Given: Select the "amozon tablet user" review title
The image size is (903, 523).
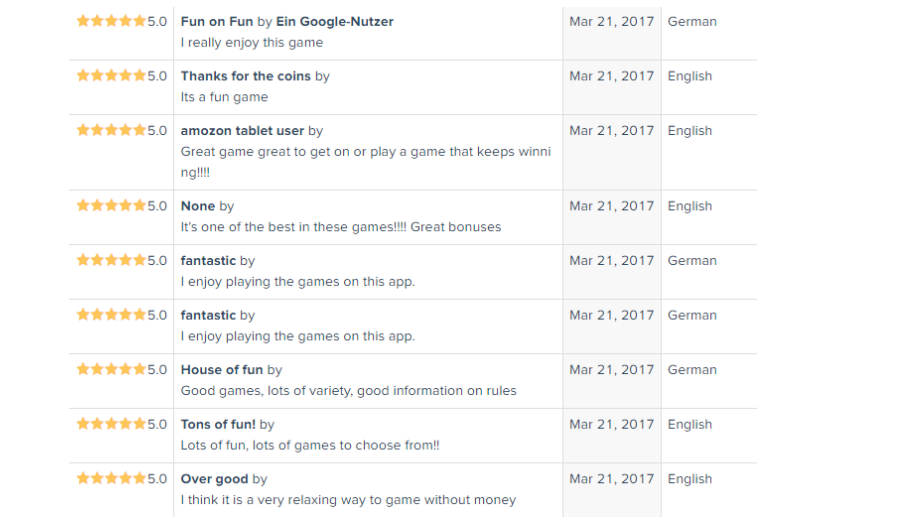Looking at the screenshot, I should coord(242,131).
